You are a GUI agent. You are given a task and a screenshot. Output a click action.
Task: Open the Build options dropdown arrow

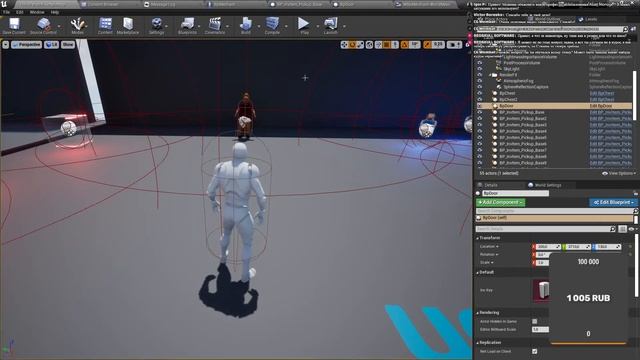point(259,26)
